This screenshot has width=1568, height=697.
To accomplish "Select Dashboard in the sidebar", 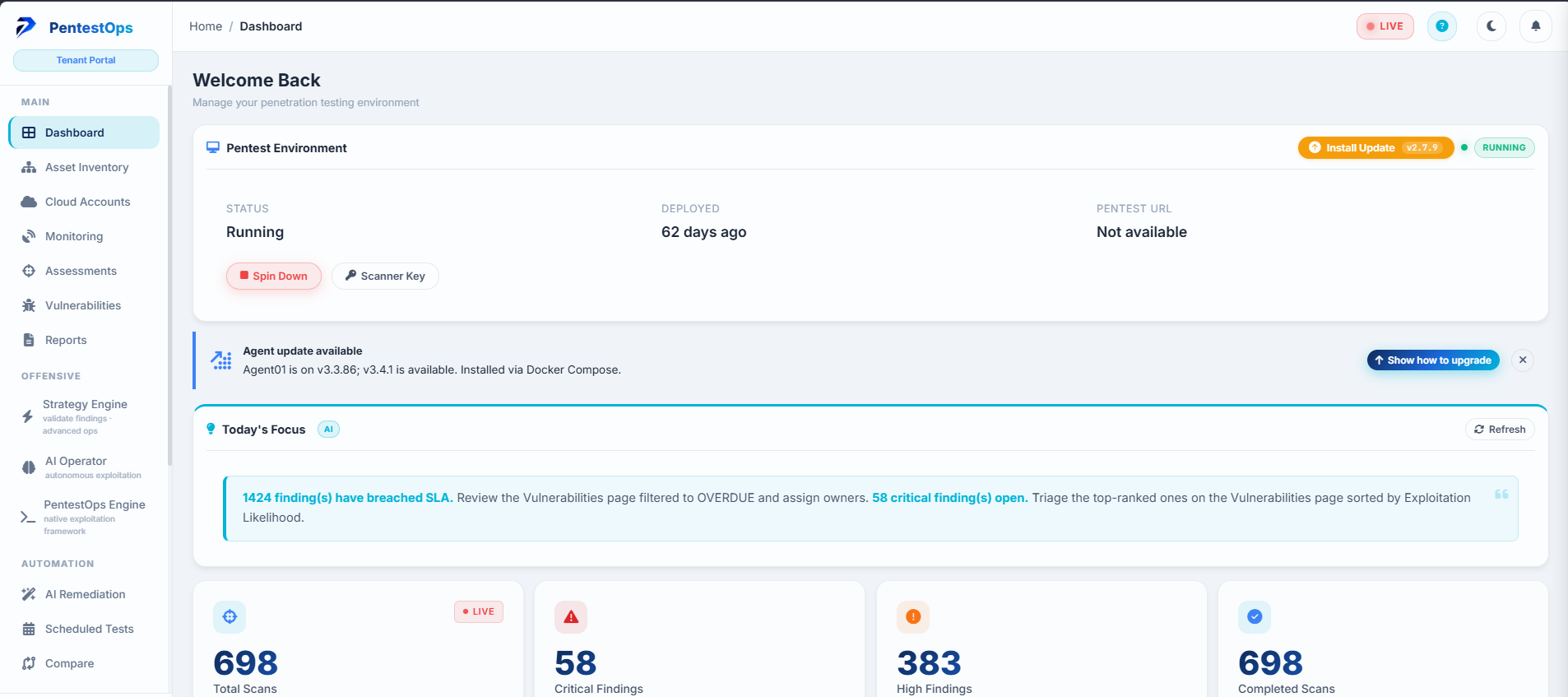I will pos(84,132).
